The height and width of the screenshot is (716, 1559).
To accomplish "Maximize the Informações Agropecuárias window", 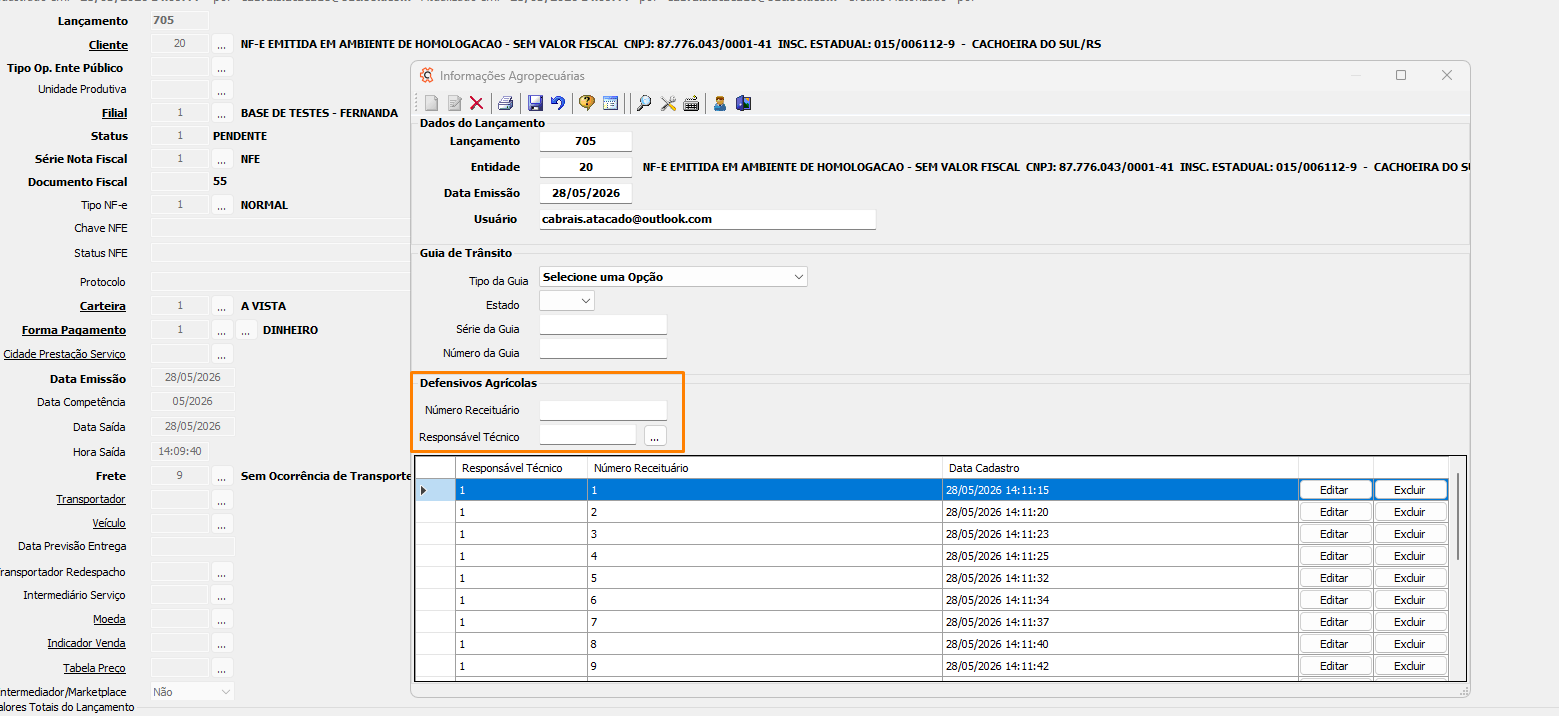I will click(1400, 75).
